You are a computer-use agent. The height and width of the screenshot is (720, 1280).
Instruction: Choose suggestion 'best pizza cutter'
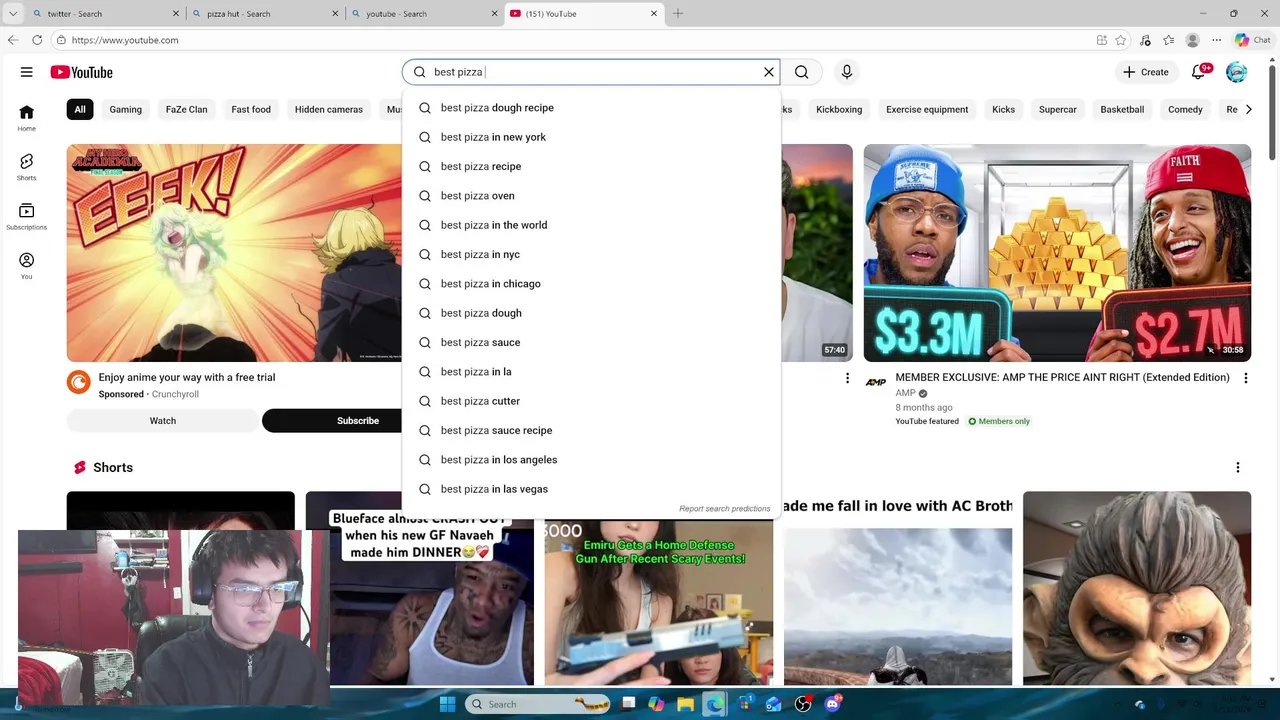point(591,401)
